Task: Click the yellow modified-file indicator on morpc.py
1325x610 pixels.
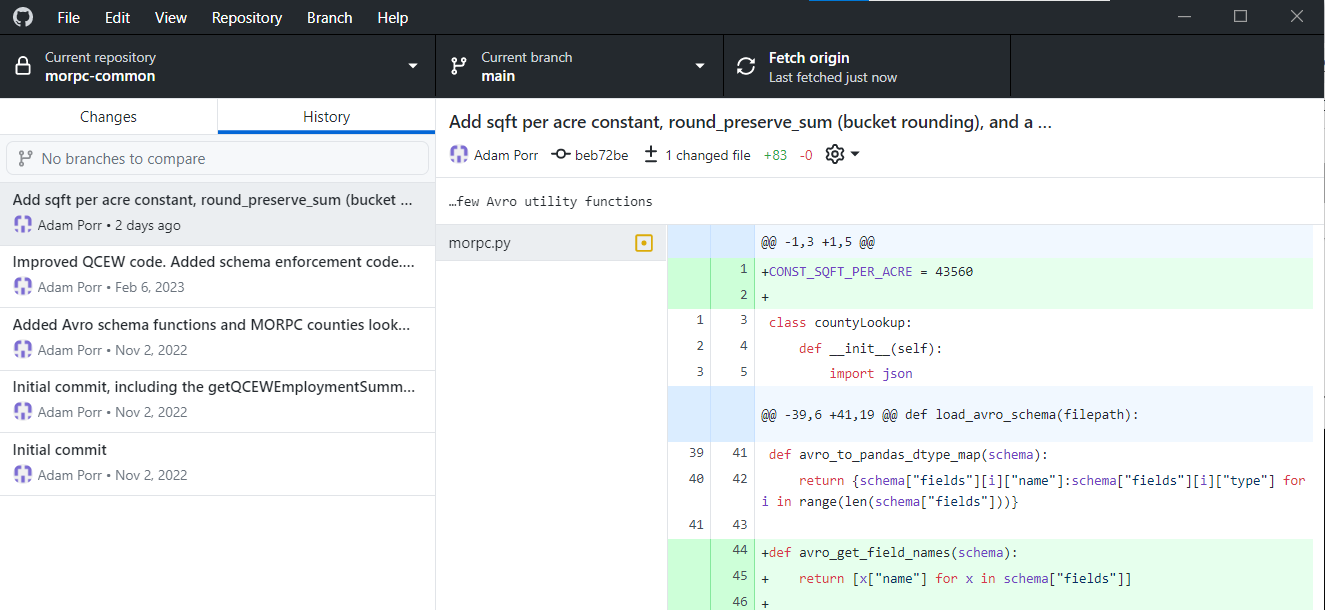Action: point(644,242)
